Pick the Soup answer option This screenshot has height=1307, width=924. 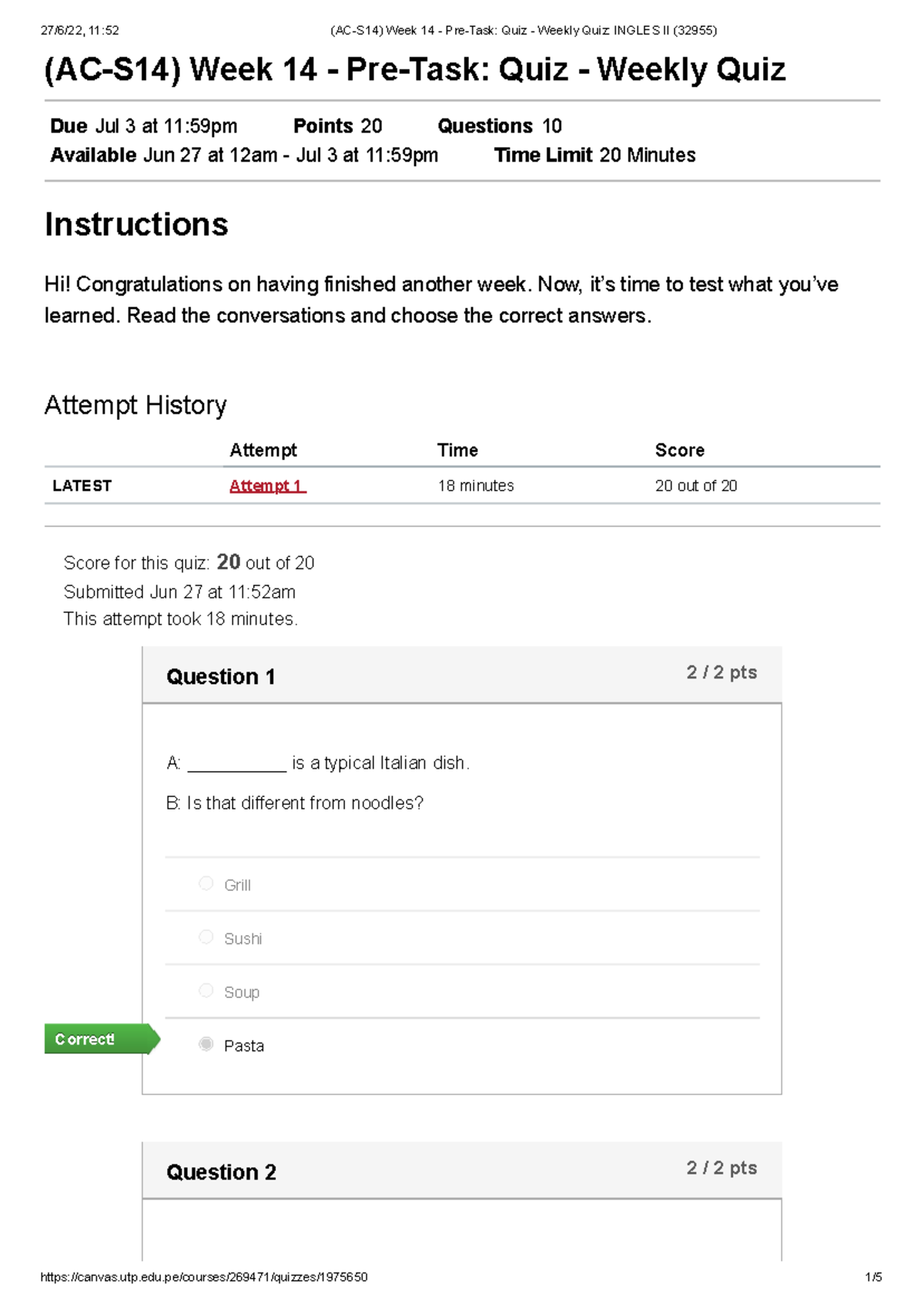[206, 990]
